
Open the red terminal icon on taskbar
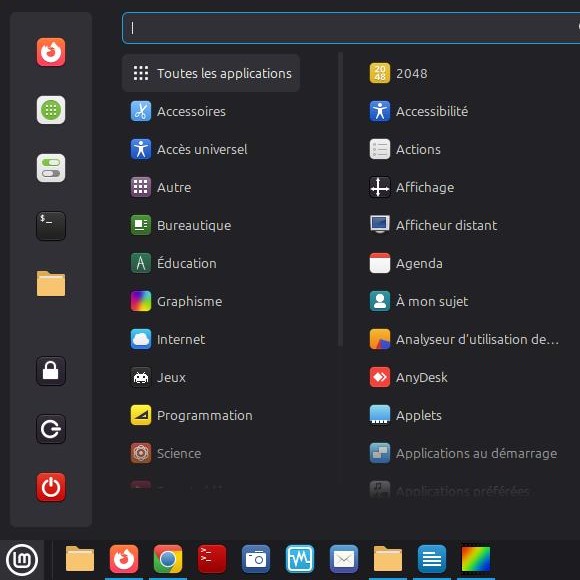click(x=212, y=559)
